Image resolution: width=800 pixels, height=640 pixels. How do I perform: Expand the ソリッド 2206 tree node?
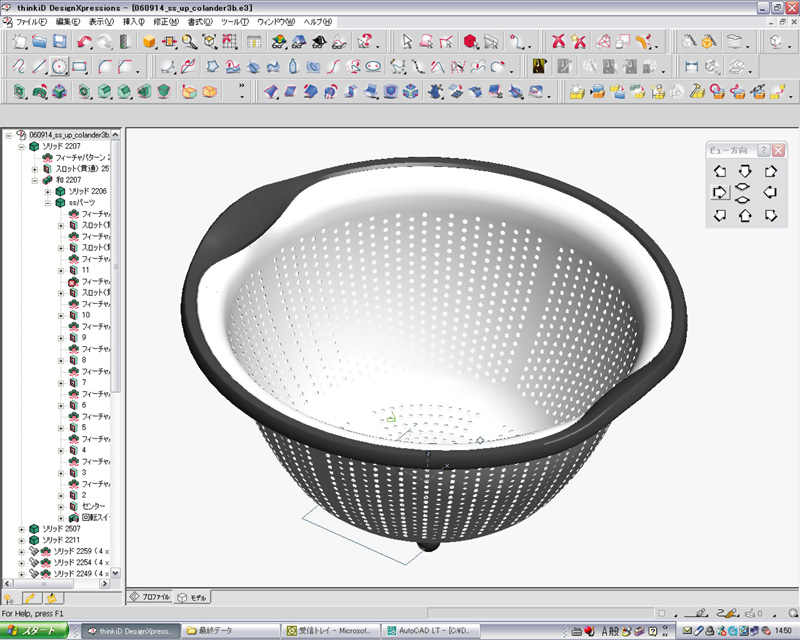47,191
